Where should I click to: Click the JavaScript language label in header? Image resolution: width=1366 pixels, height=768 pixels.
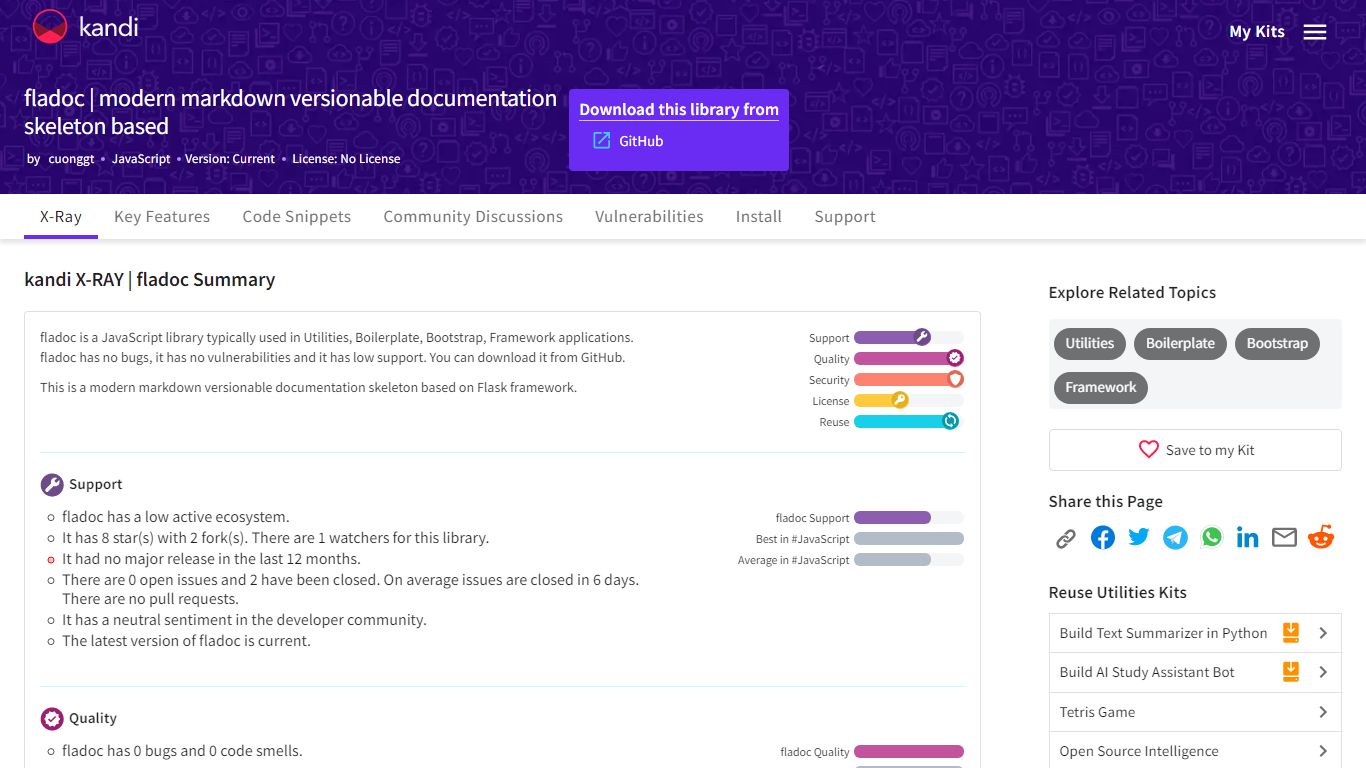141,159
